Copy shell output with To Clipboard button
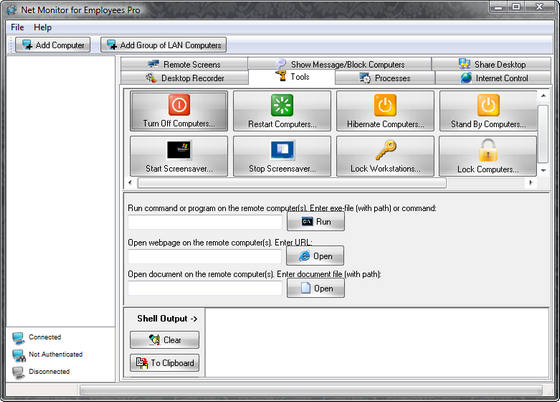Viewport: 560px width, 402px height. coord(165,363)
